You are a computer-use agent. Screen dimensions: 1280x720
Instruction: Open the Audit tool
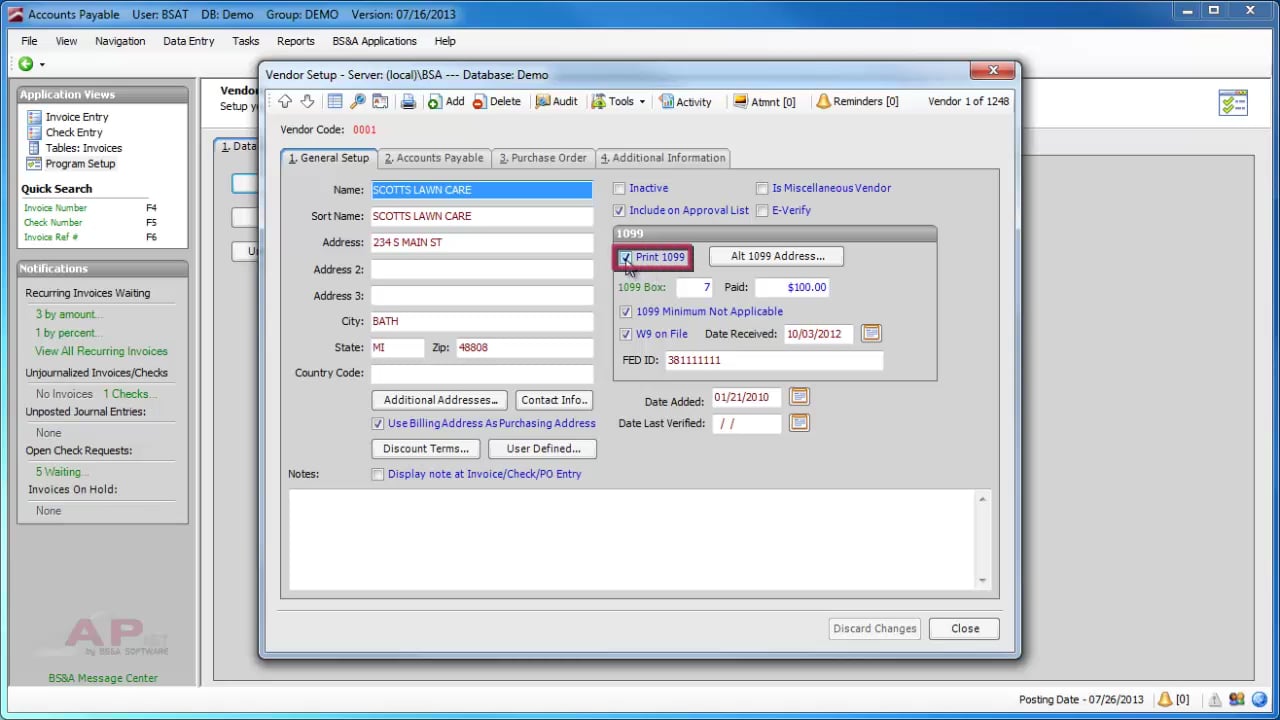556,101
